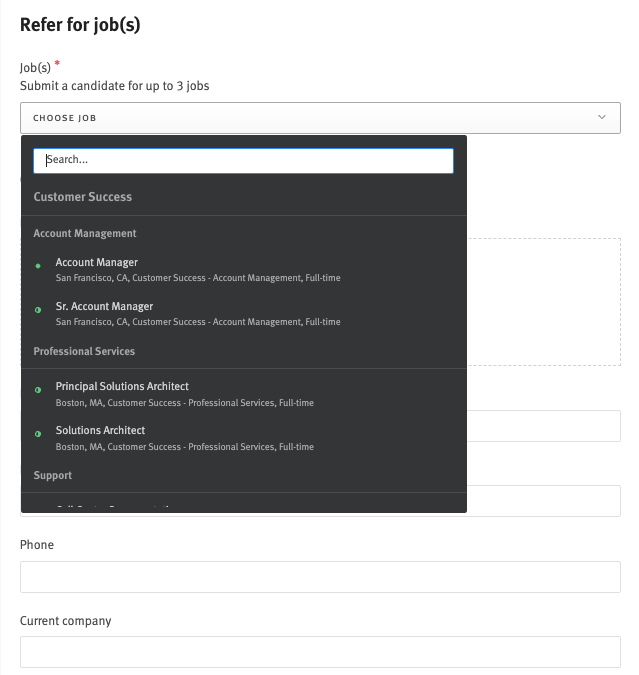The height and width of the screenshot is (675, 639).
Task: Click 'Submit a candidate for up to 3 jobs'
Action: [115, 86]
